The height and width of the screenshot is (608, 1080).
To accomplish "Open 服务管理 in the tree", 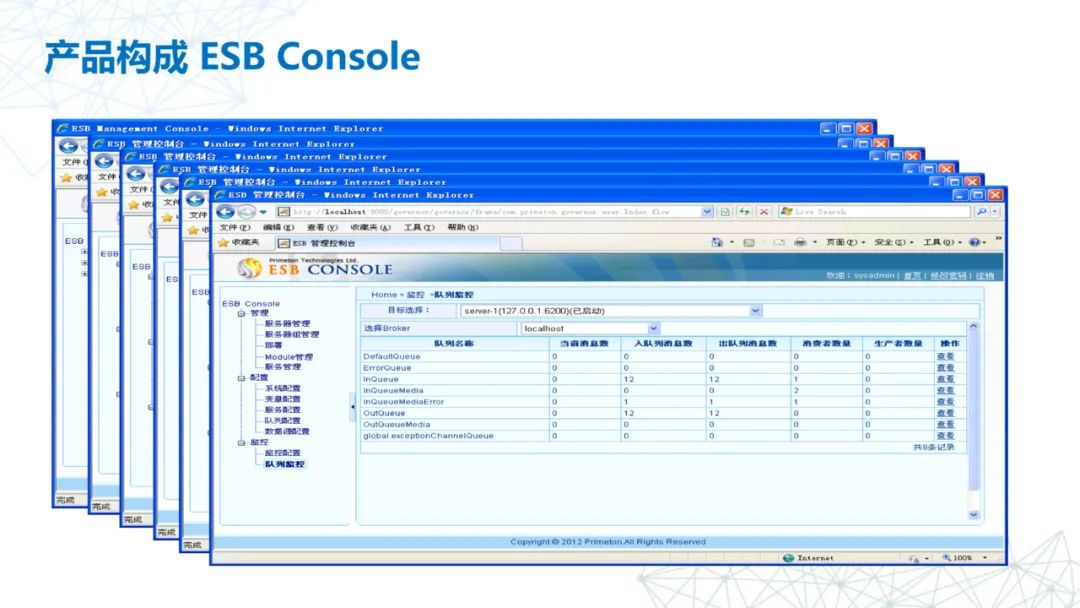I will coord(282,367).
